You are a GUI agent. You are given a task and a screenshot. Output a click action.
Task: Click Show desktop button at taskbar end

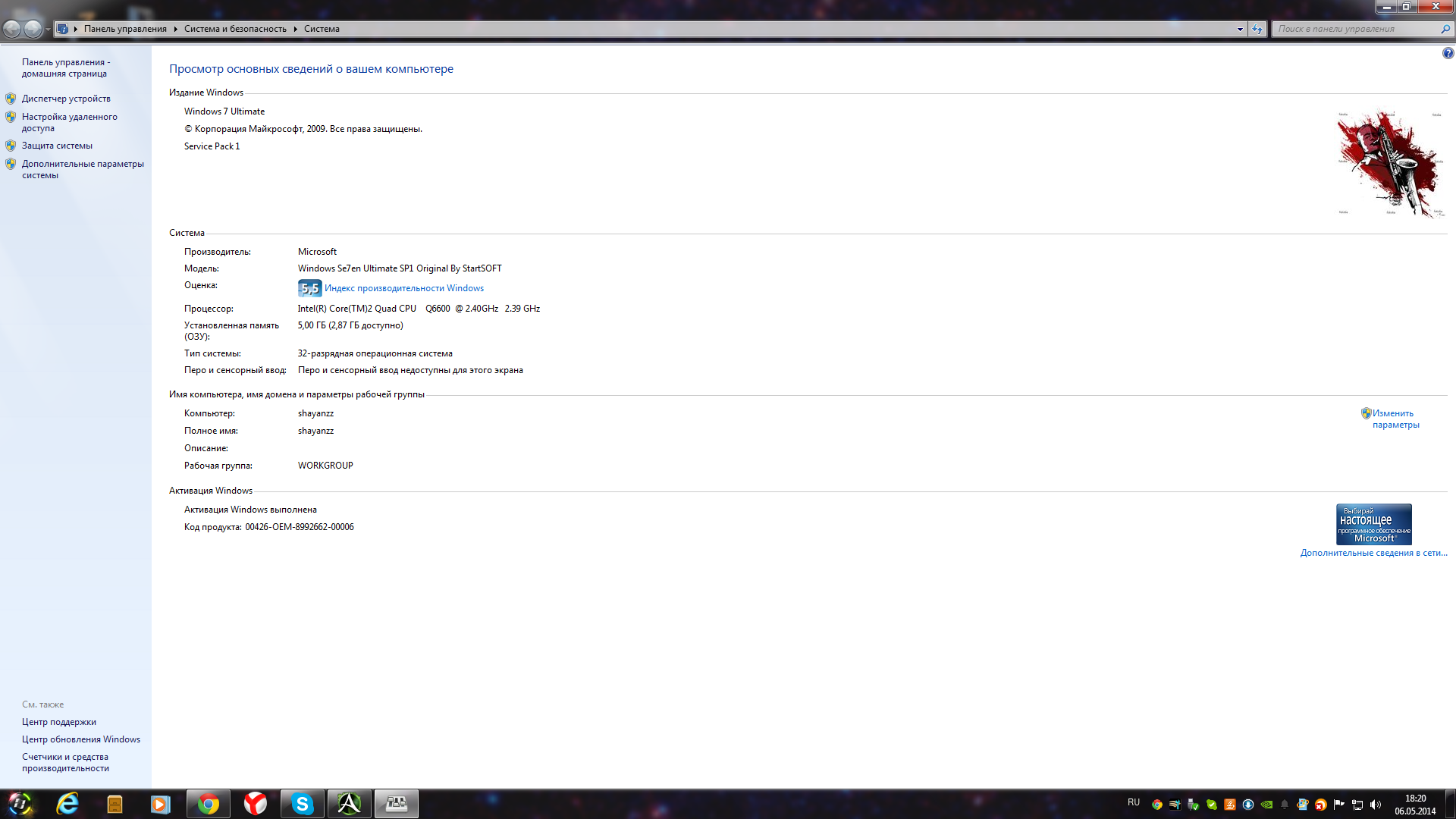pos(1450,804)
